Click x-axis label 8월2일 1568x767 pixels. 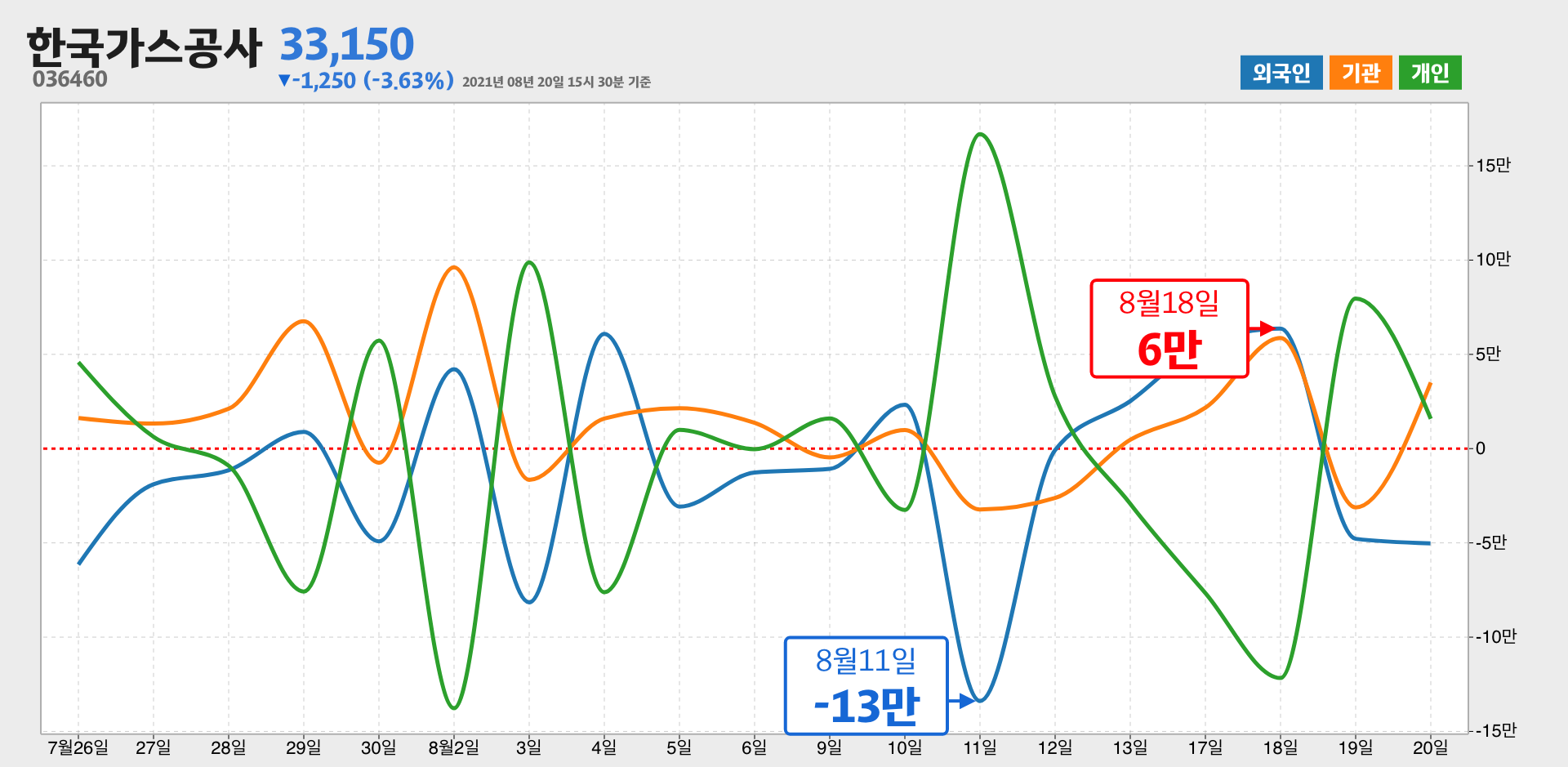(x=454, y=747)
